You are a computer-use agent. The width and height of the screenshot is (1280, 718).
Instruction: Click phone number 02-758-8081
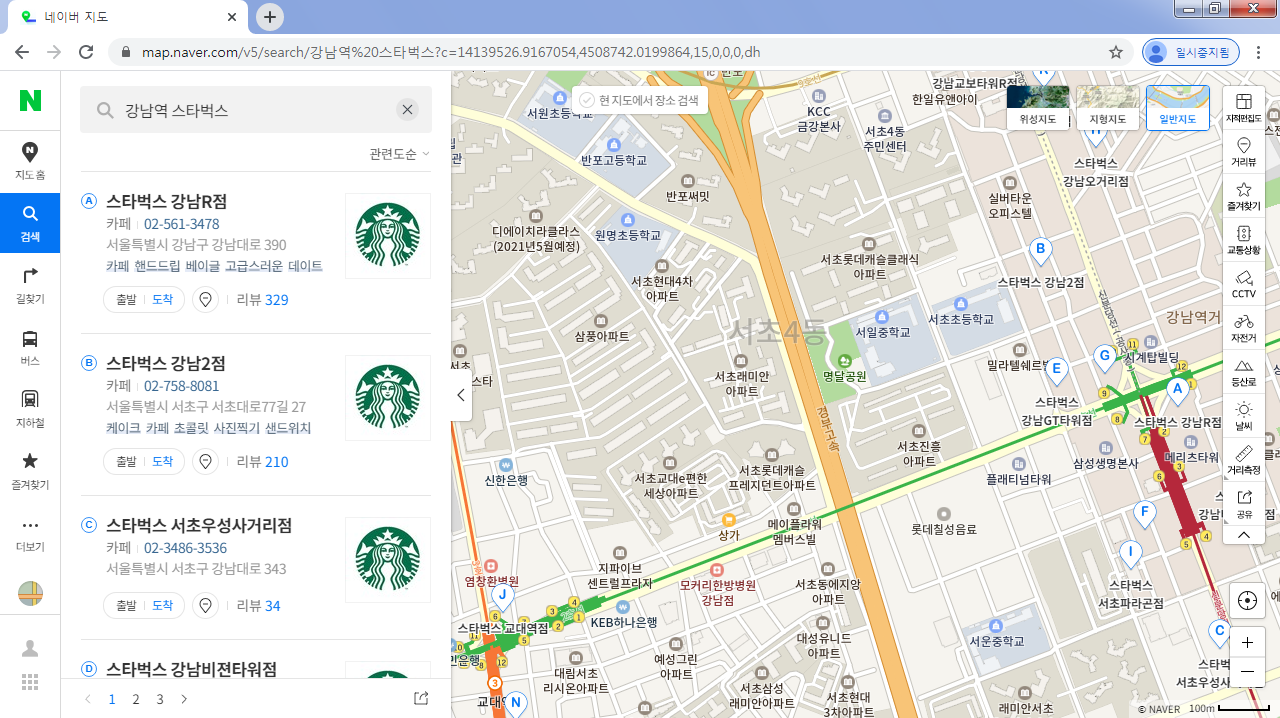tap(181, 386)
